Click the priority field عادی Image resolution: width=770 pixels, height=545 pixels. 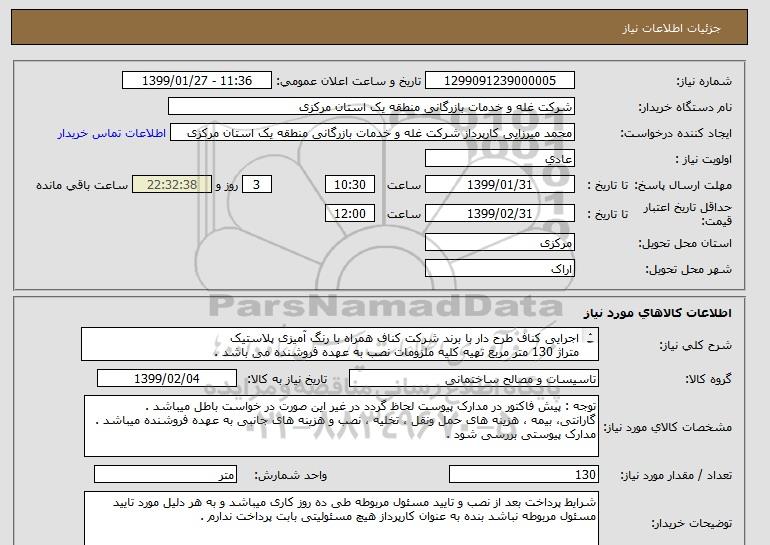click(500, 159)
